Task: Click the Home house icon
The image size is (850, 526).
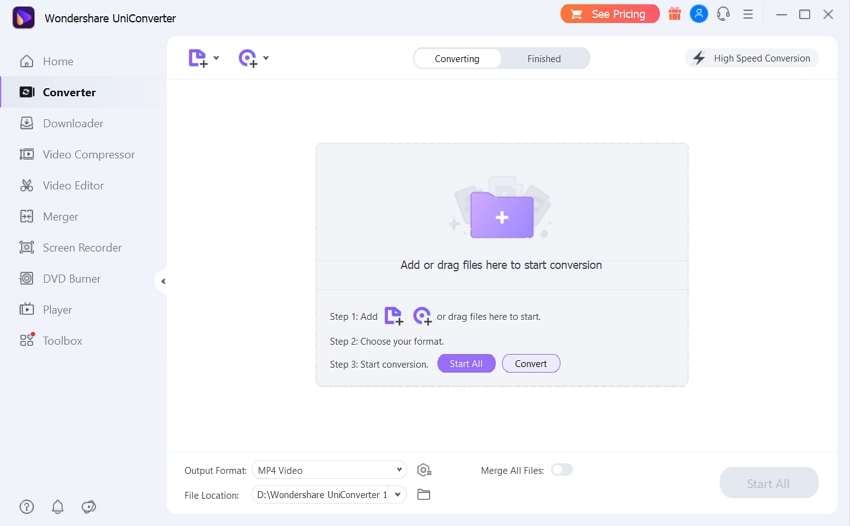Action: (x=27, y=61)
